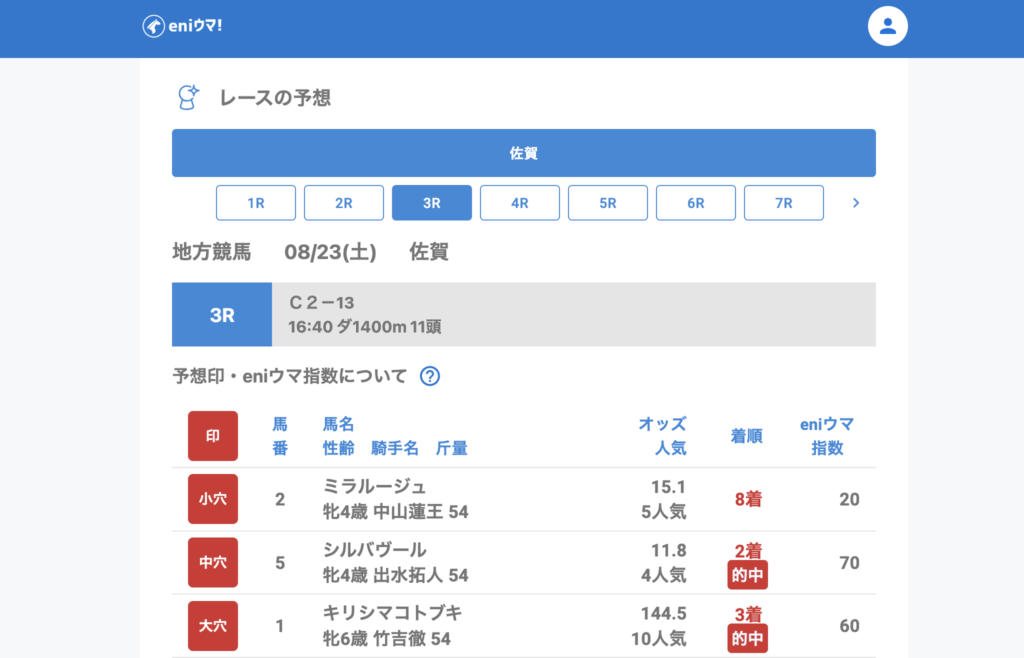The image size is (1024, 658).
Task: Click the 小穴 mark badge
Action: pyautogui.click(x=213, y=499)
